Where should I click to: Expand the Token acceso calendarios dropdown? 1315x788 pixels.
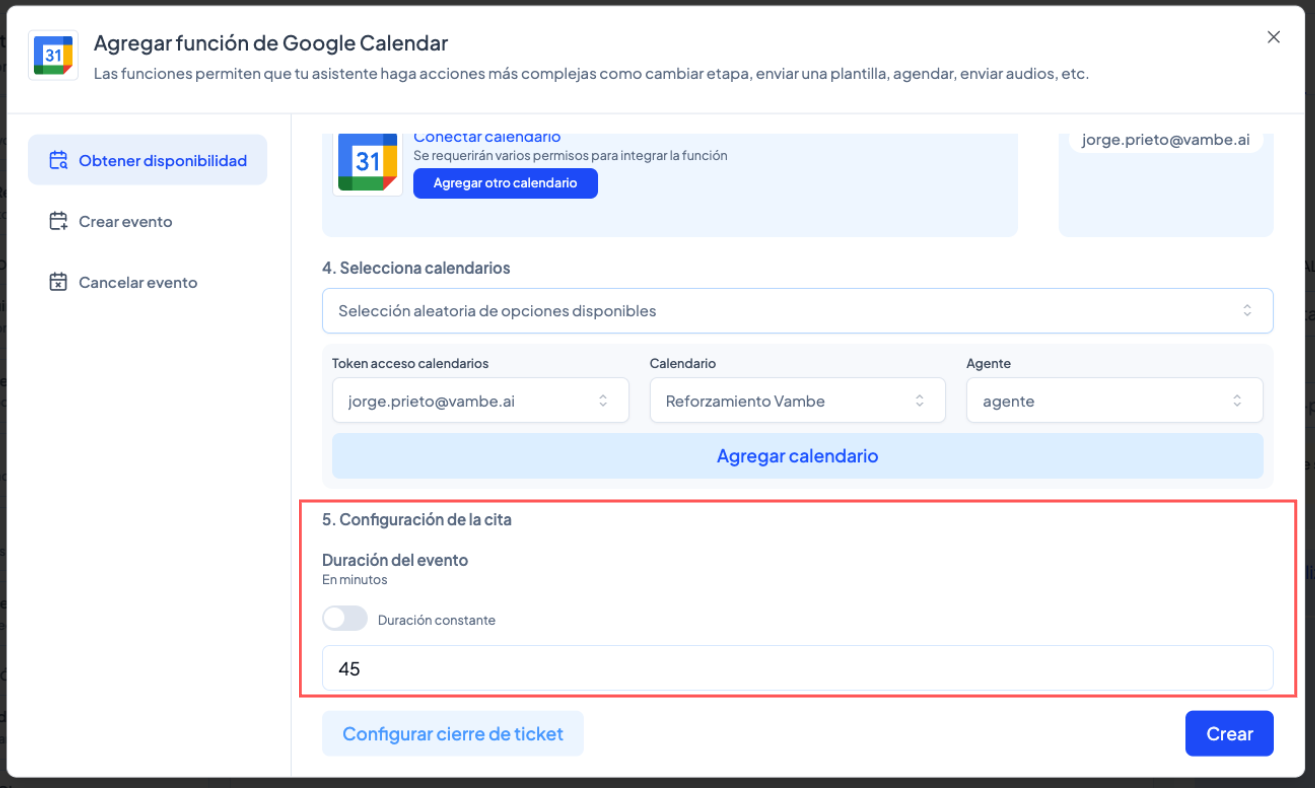(480, 400)
